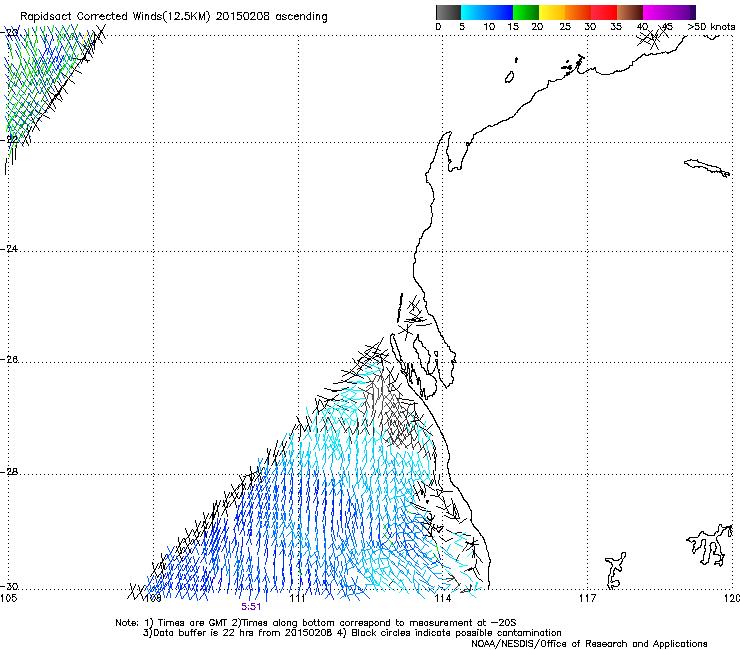740x650 pixels.
Task: Click the latitude label -26
Action: click(x=9, y=360)
